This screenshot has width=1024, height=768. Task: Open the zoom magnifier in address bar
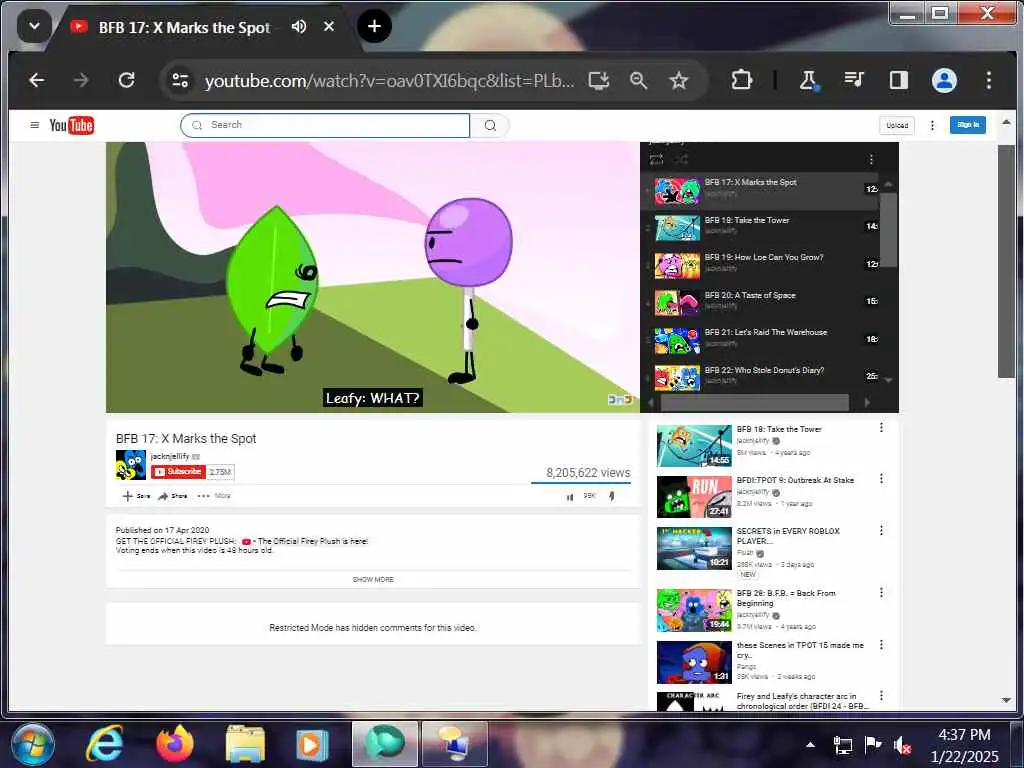point(638,80)
